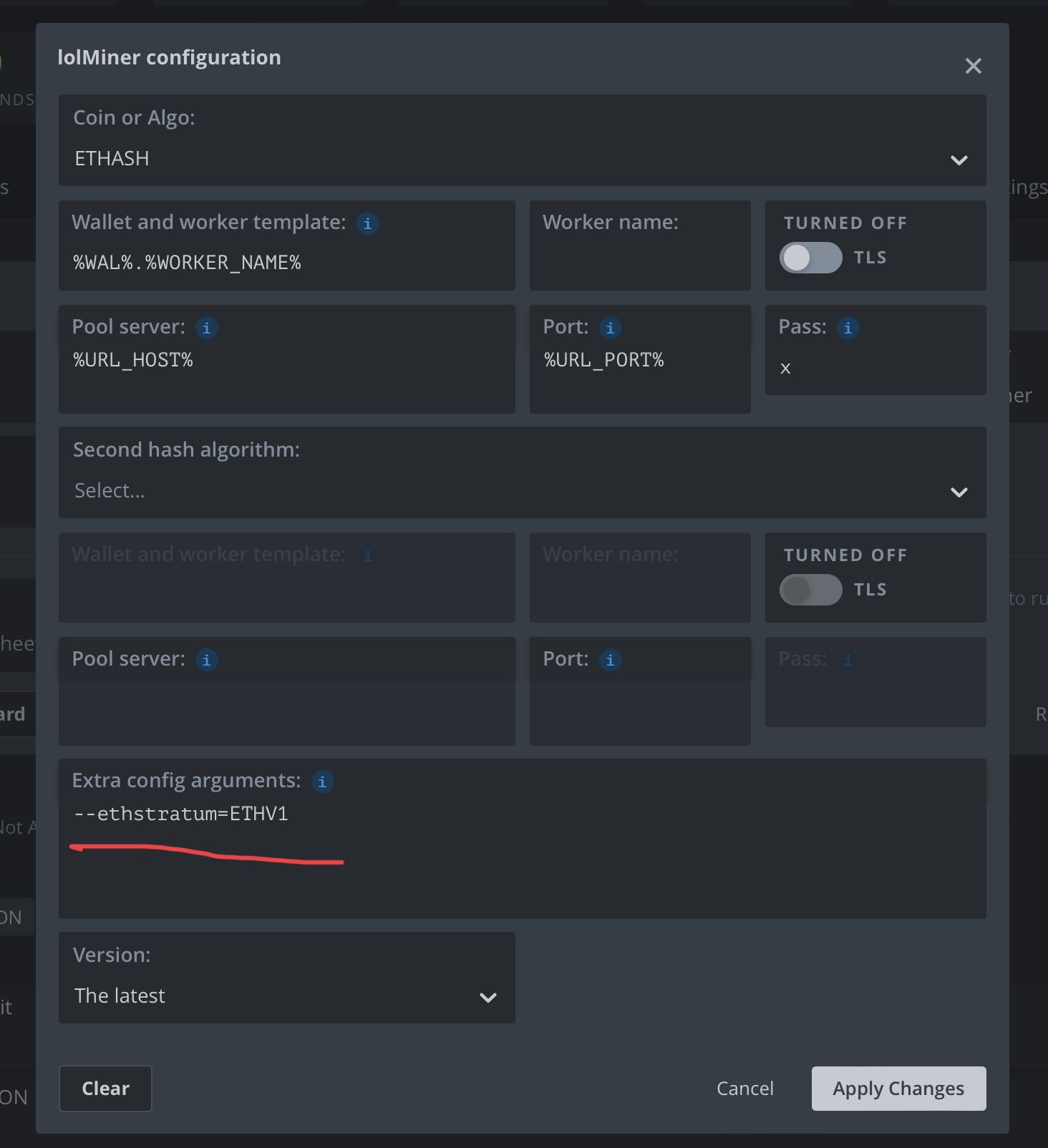The width and height of the screenshot is (1048, 1148).
Task: Click info icon beside first Wallet and worker template
Action: coord(367,223)
